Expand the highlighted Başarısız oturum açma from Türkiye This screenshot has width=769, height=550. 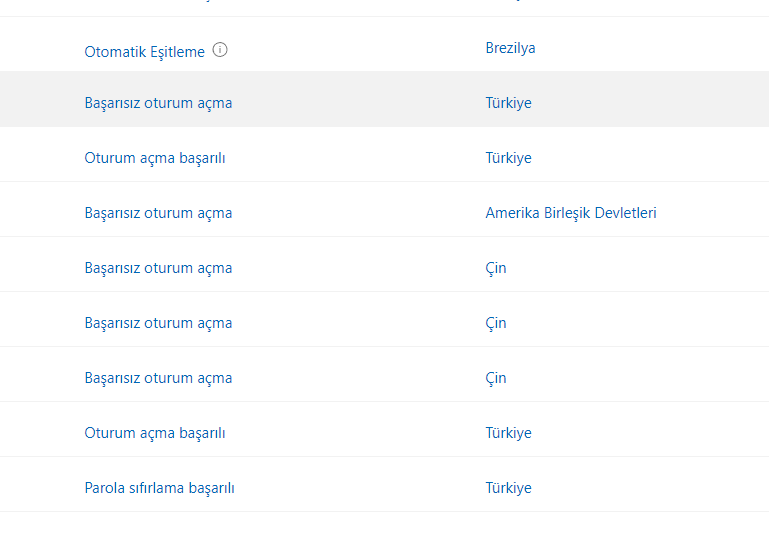[x=158, y=103]
